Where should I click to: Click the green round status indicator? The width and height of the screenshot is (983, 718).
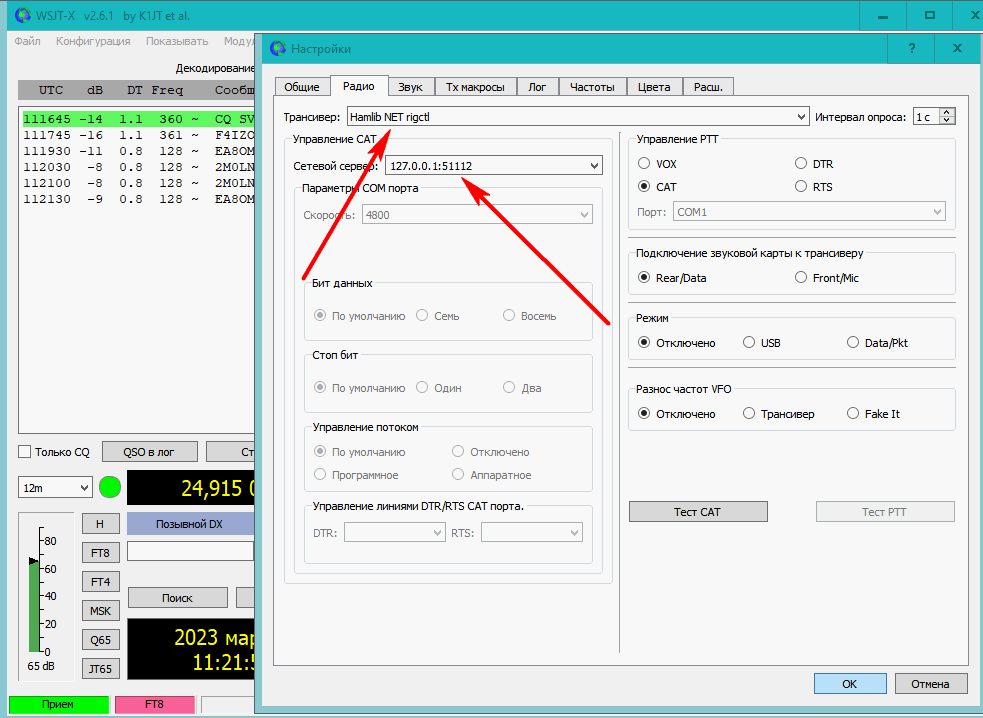click(110, 488)
